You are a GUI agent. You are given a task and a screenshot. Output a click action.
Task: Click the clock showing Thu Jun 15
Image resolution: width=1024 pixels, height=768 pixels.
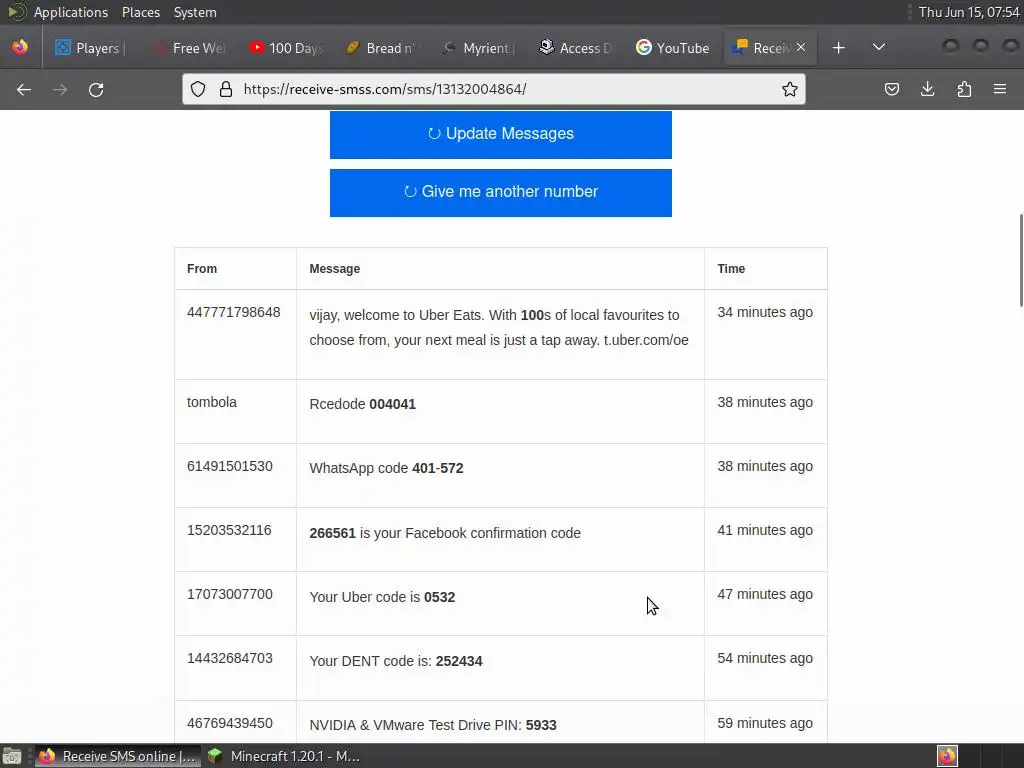(x=968, y=12)
